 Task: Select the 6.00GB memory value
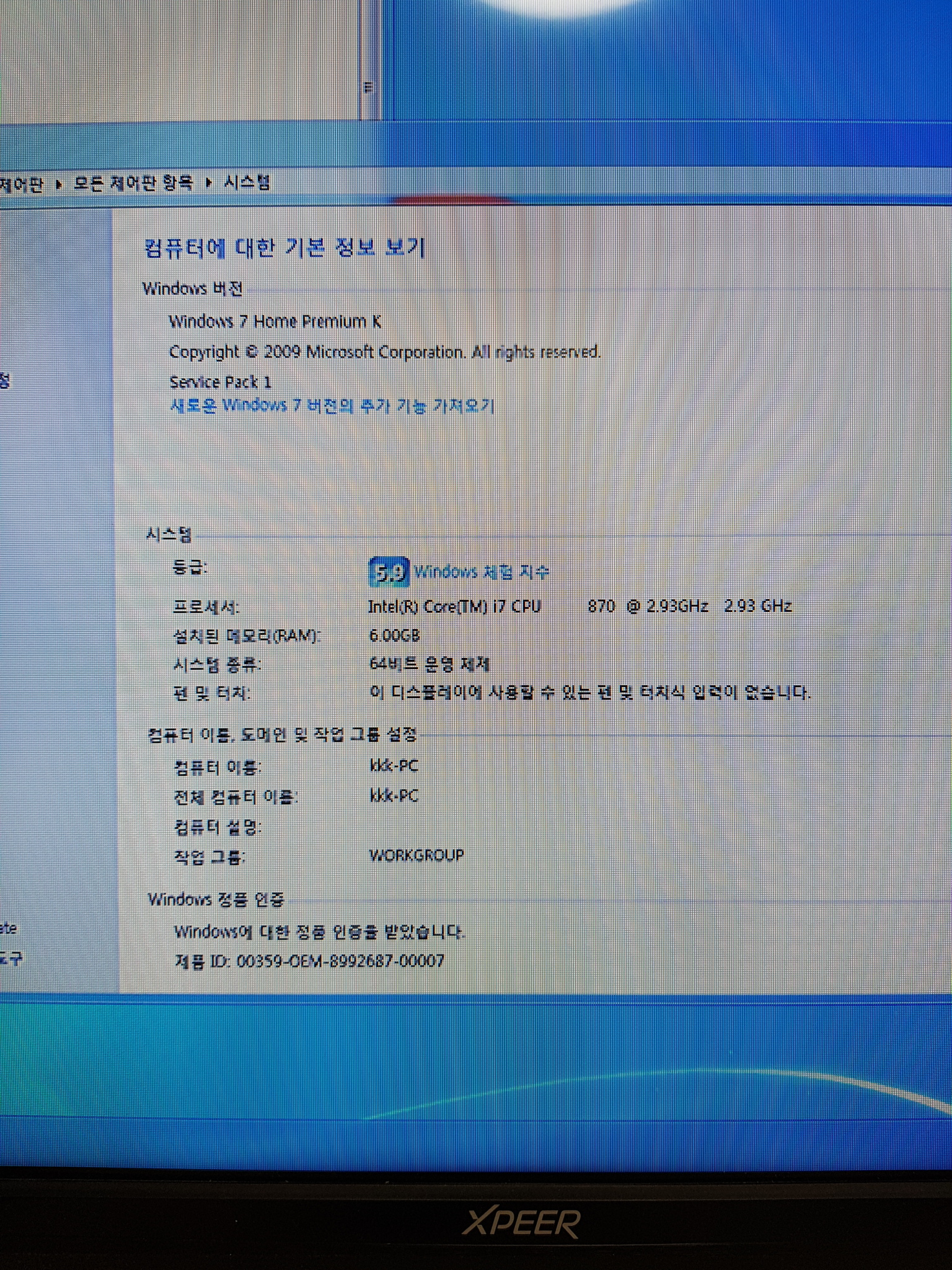coord(395,636)
